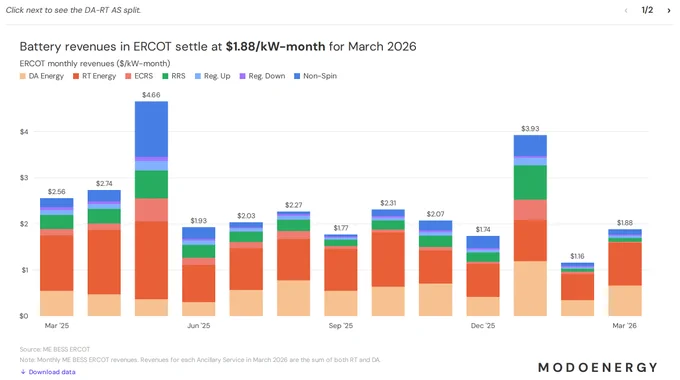Click the DA-RT AS split caption
Image resolution: width=680 pixels, height=380 pixels.
point(73,10)
